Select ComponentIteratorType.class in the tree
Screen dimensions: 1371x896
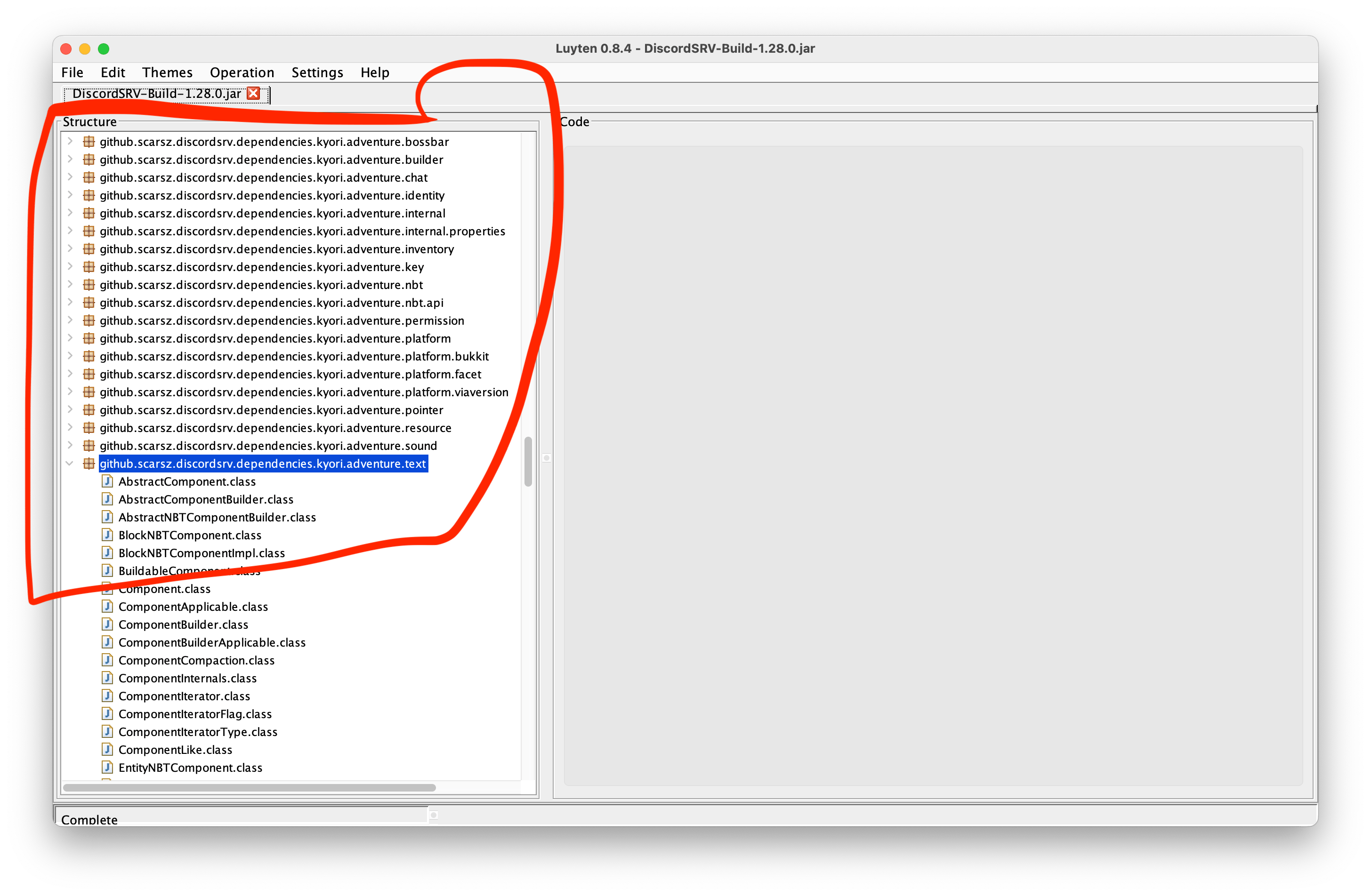coord(198,731)
